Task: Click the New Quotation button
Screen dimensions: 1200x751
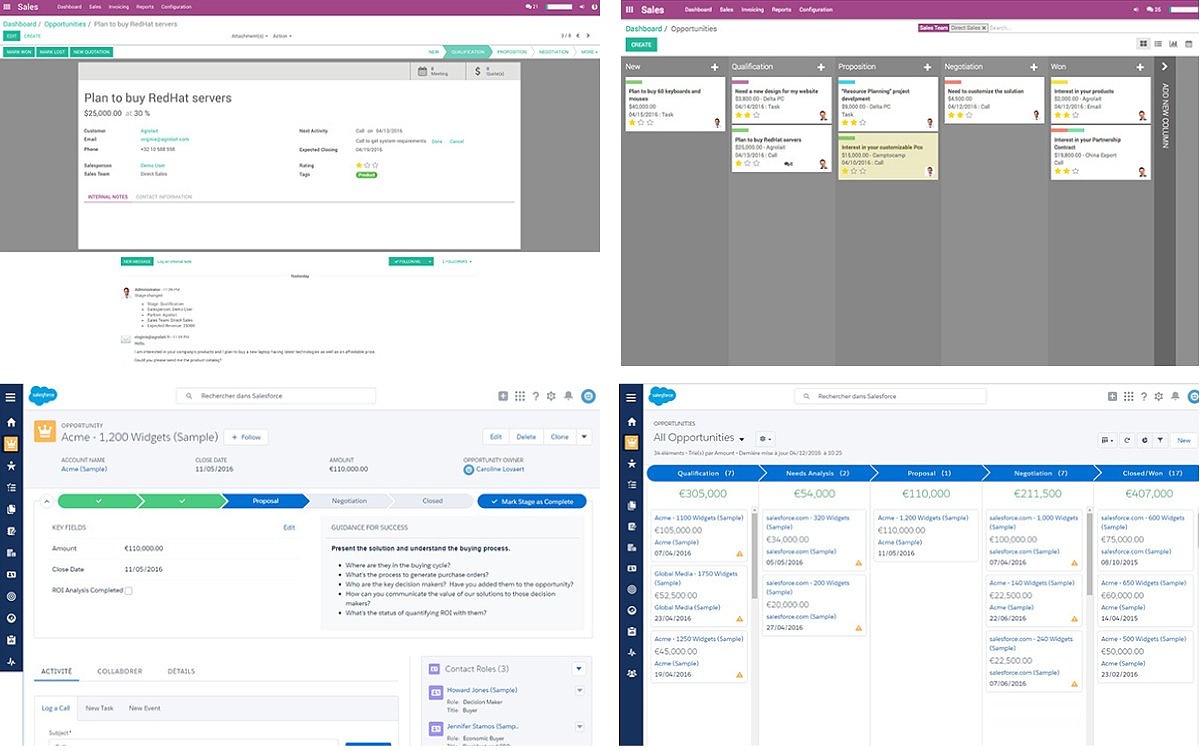Action: pyautogui.click(x=92, y=51)
